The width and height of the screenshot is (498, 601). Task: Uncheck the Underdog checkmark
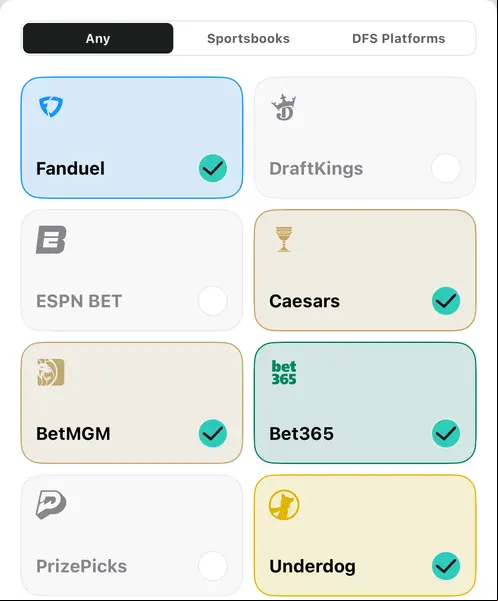(446, 566)
